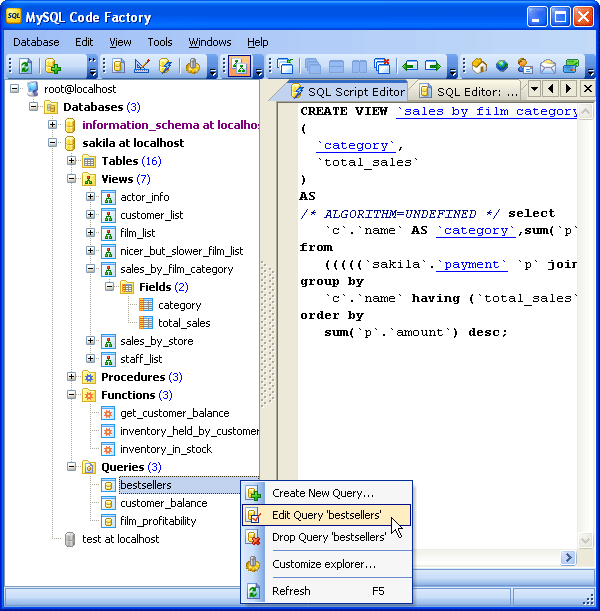This screenshot has width=600, height=611.
Task: Select the film_list view
Action: click(x=138, y=233)
